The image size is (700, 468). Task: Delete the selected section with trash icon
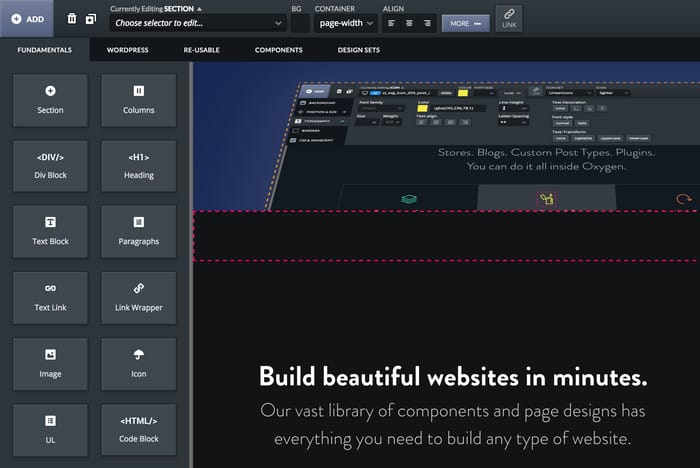[71, 18]
